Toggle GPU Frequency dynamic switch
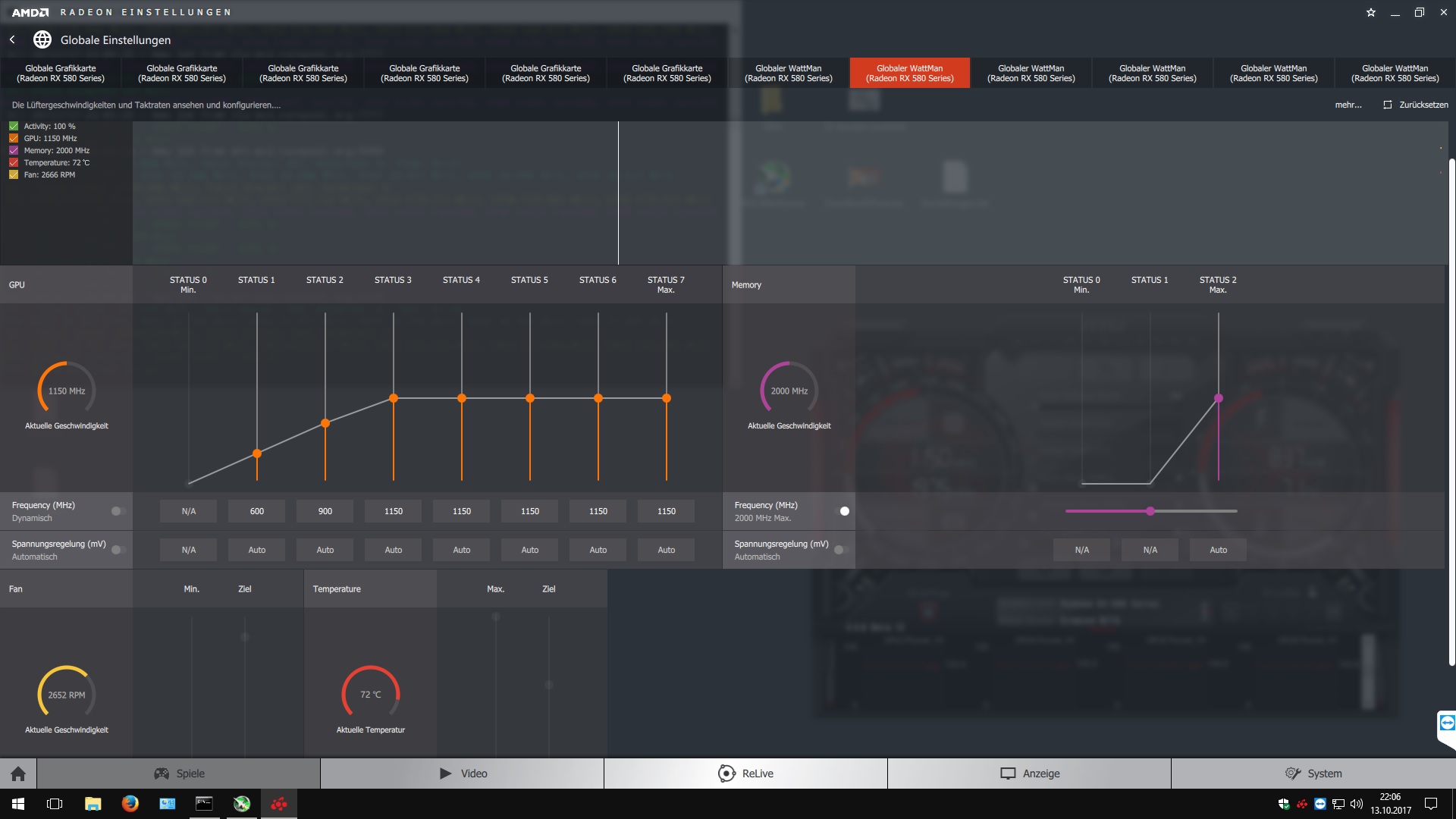Screen dimensions: 1456x819 (118, 511)
